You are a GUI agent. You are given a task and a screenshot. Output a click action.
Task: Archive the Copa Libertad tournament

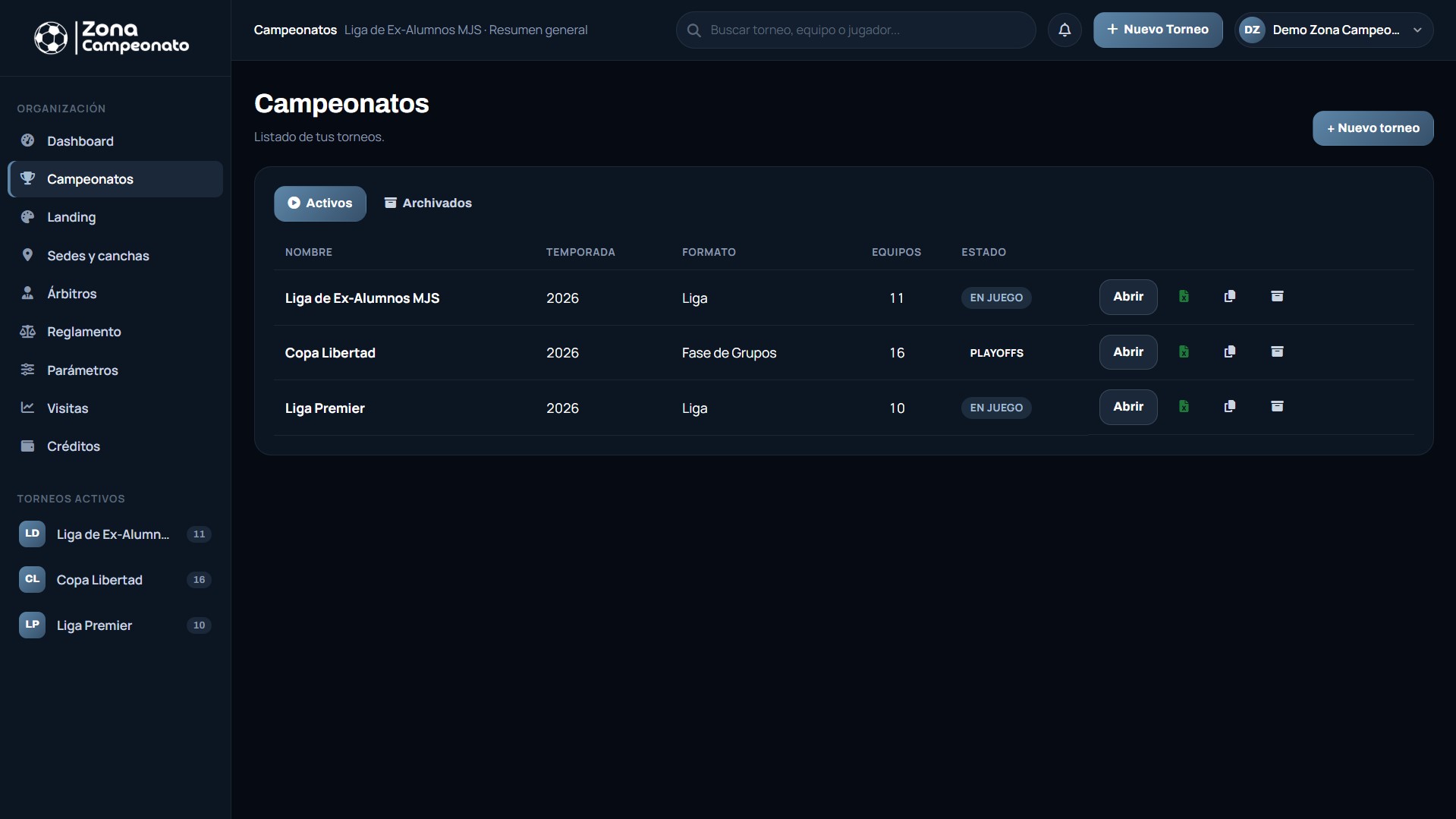(x=1277, y=352)
